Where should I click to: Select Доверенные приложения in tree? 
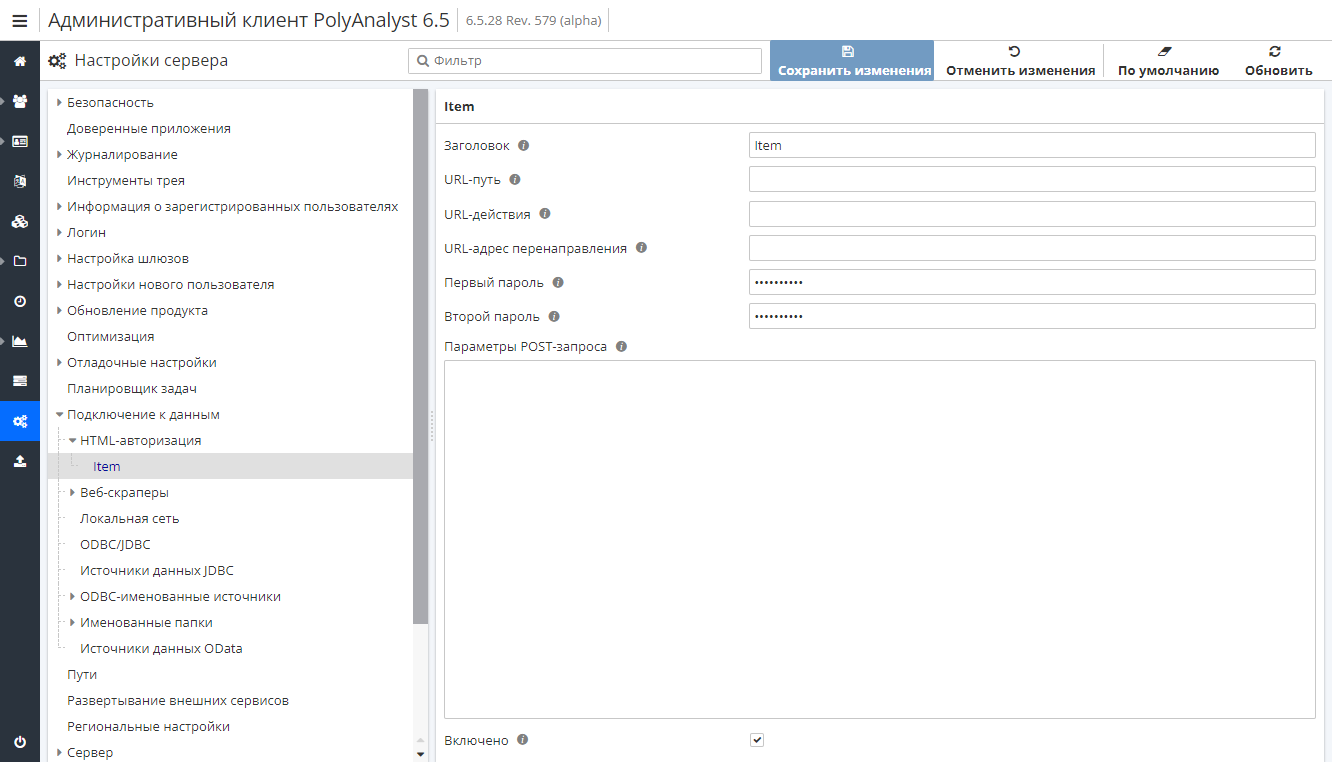(149, 128)
